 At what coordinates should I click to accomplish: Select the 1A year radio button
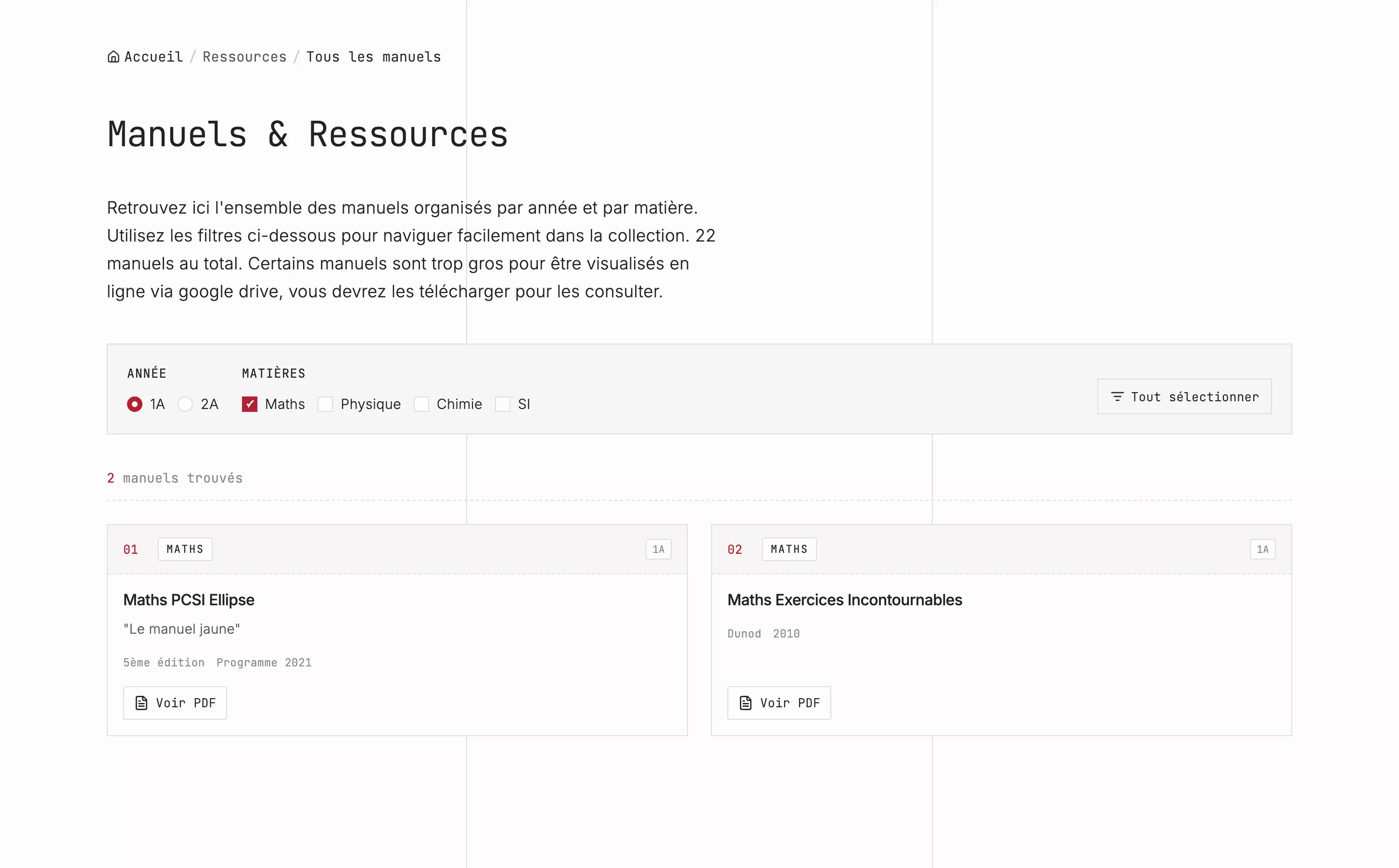(134, 404)
